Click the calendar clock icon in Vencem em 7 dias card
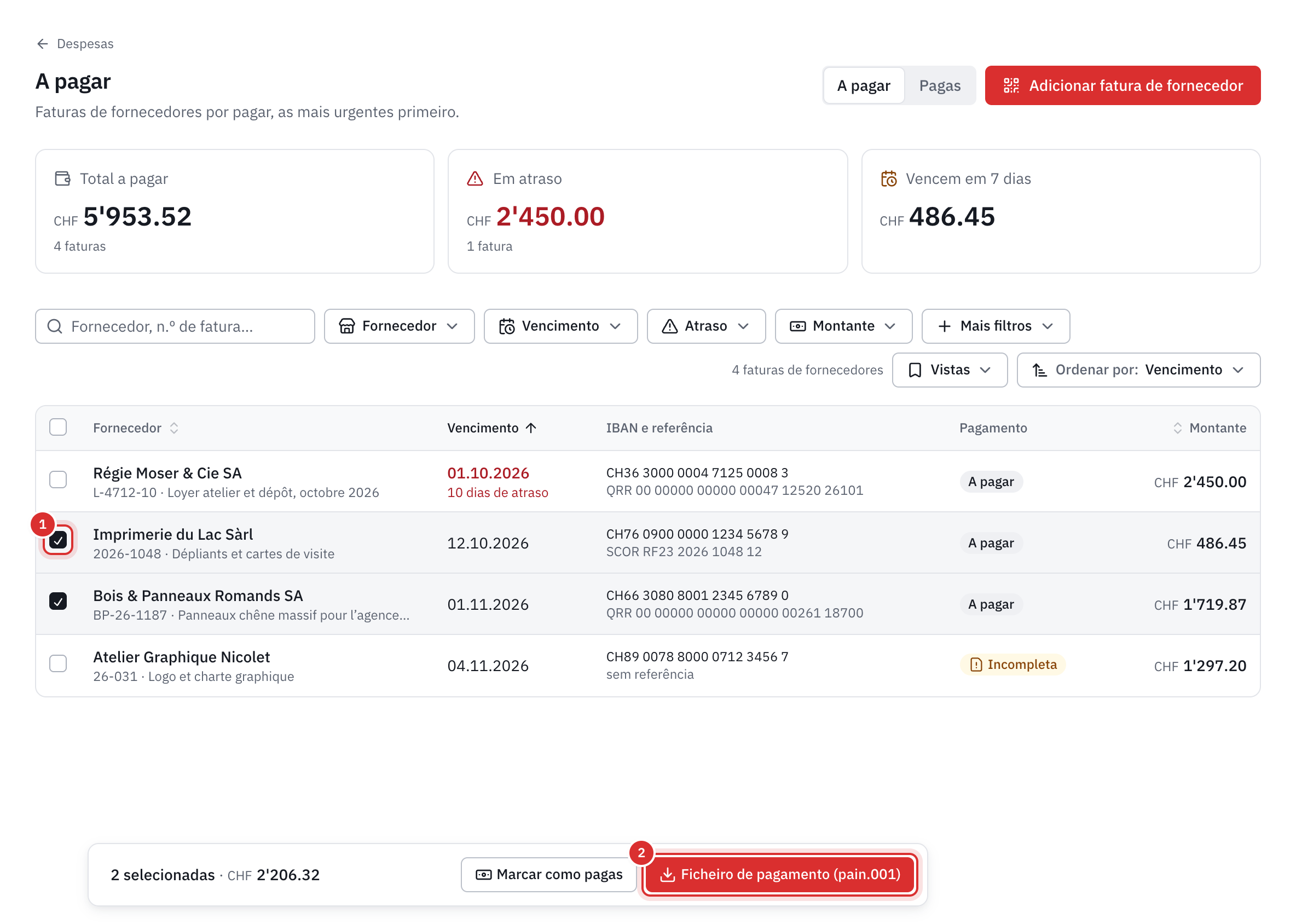The height and width of the screenshot is (924, 1296). [x=889, y=178]
